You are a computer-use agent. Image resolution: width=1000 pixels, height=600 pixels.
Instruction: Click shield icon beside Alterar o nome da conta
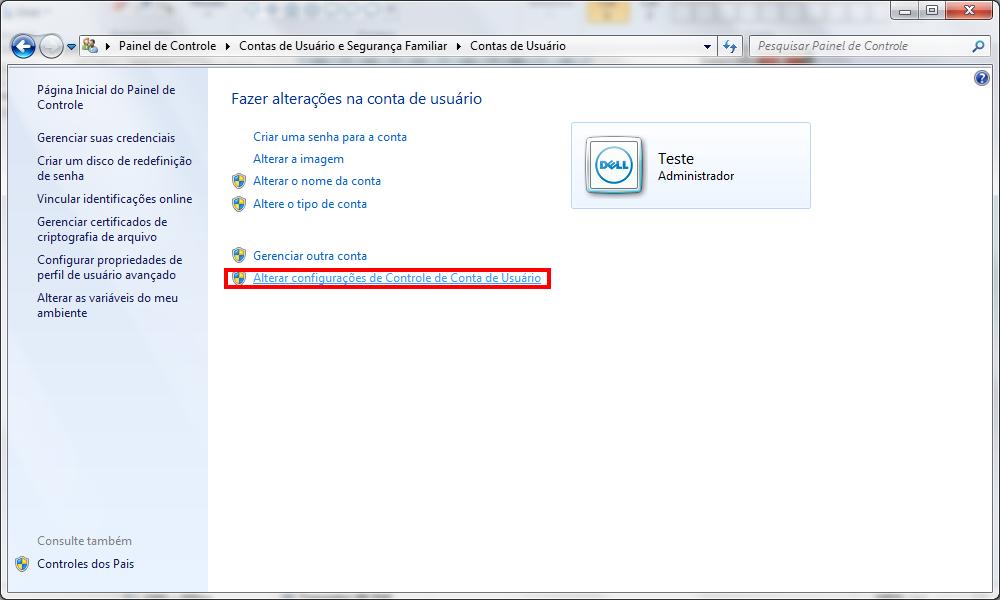[239, 181]
